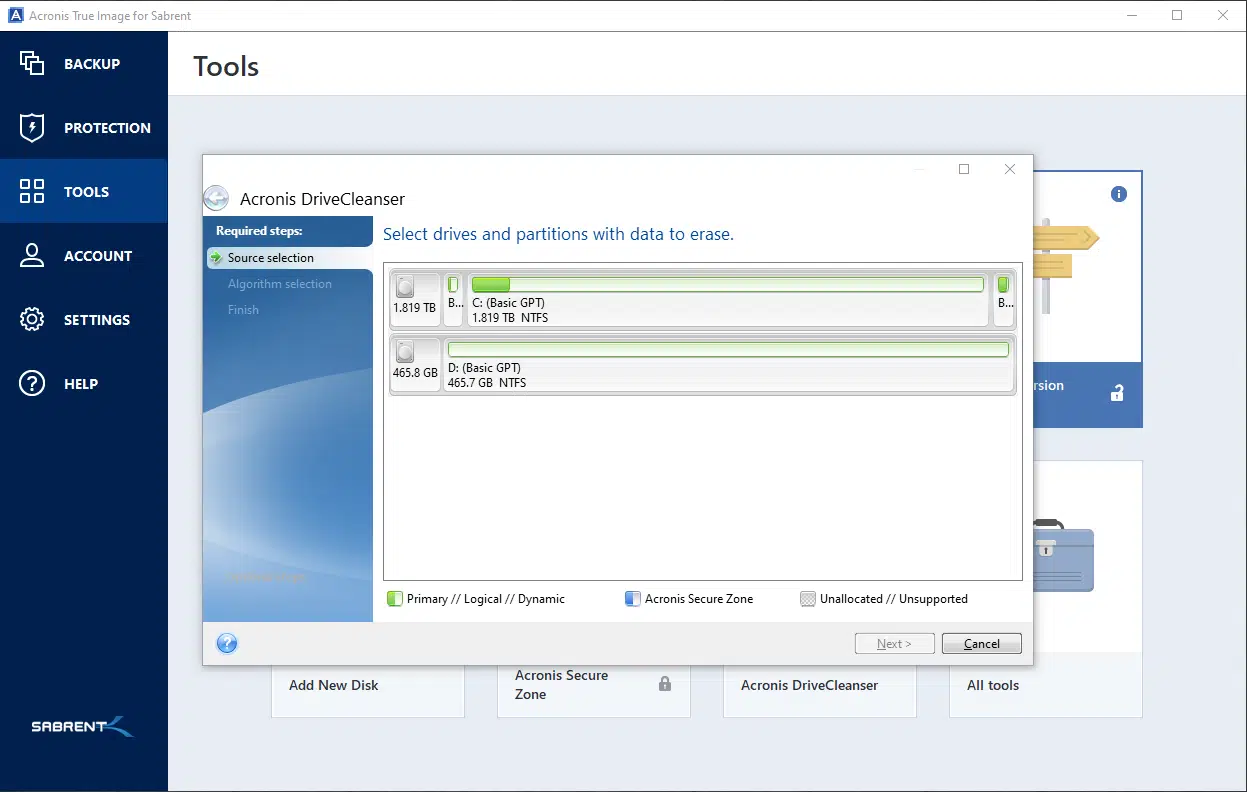
Task: Click the Finish step
Action: [243, 310]
